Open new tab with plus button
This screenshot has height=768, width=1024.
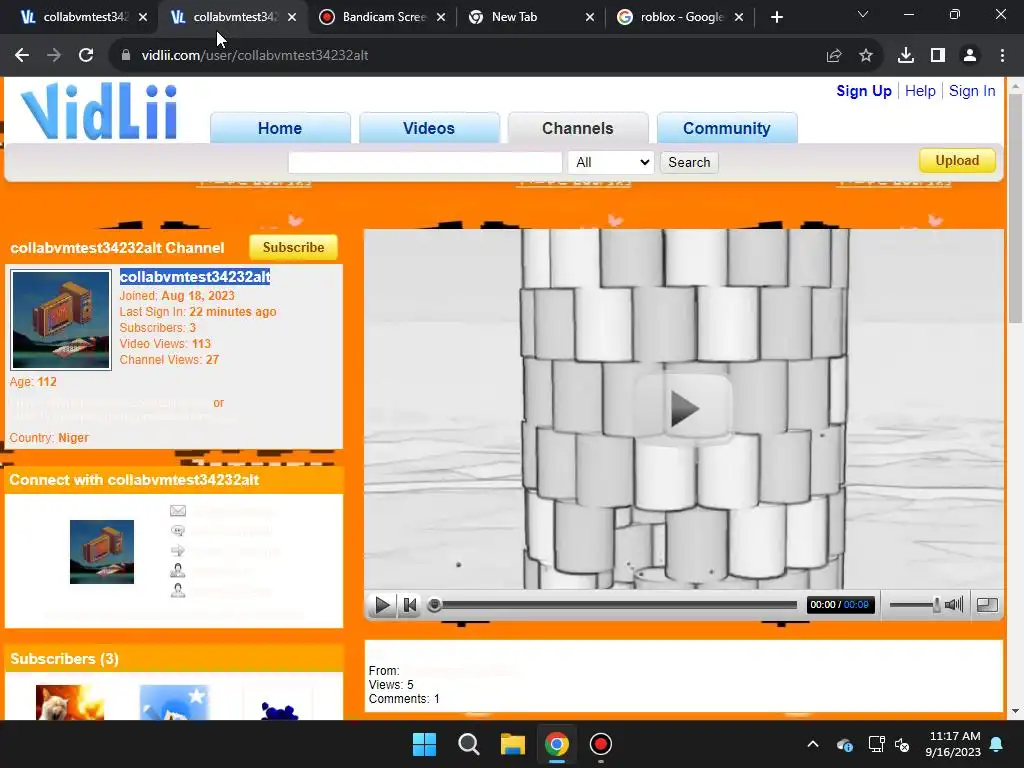[776, 17]
